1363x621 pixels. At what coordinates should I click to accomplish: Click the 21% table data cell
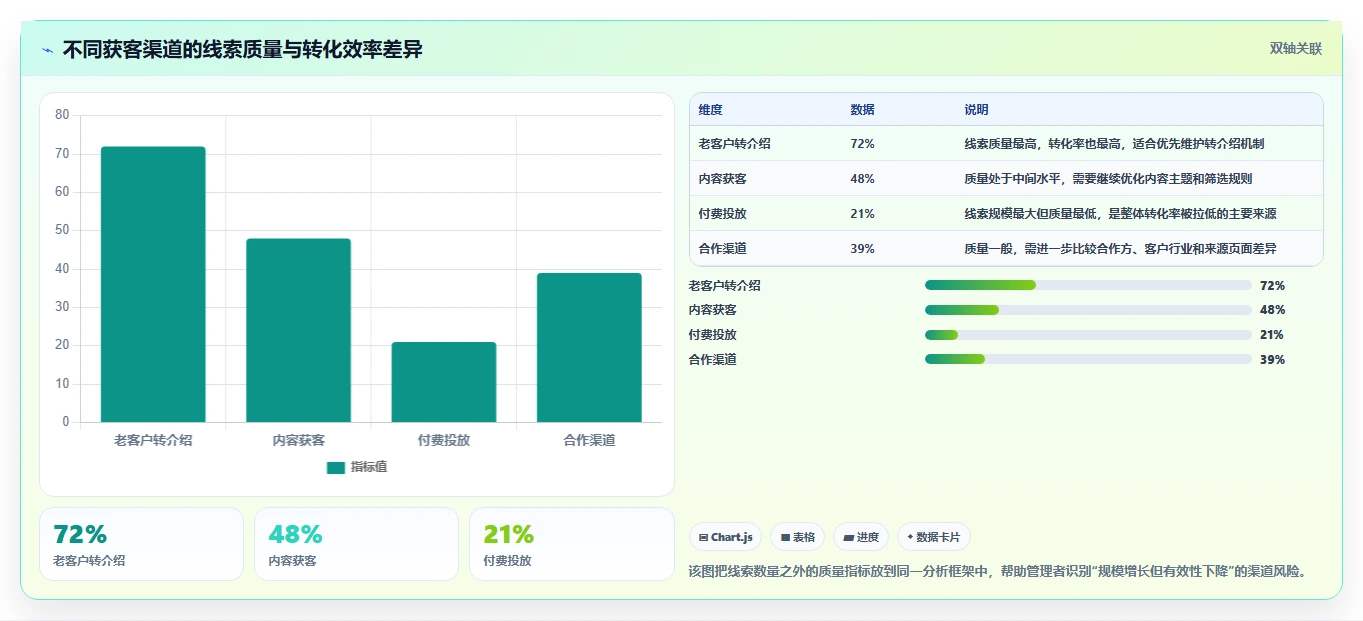(x=862, y=214)
